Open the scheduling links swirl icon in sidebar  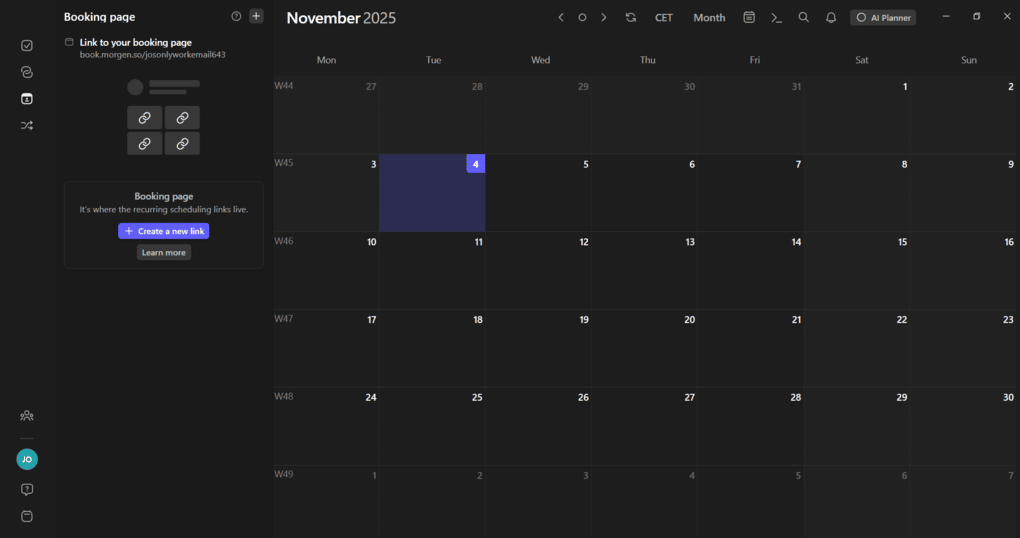(x=27, y=72)
